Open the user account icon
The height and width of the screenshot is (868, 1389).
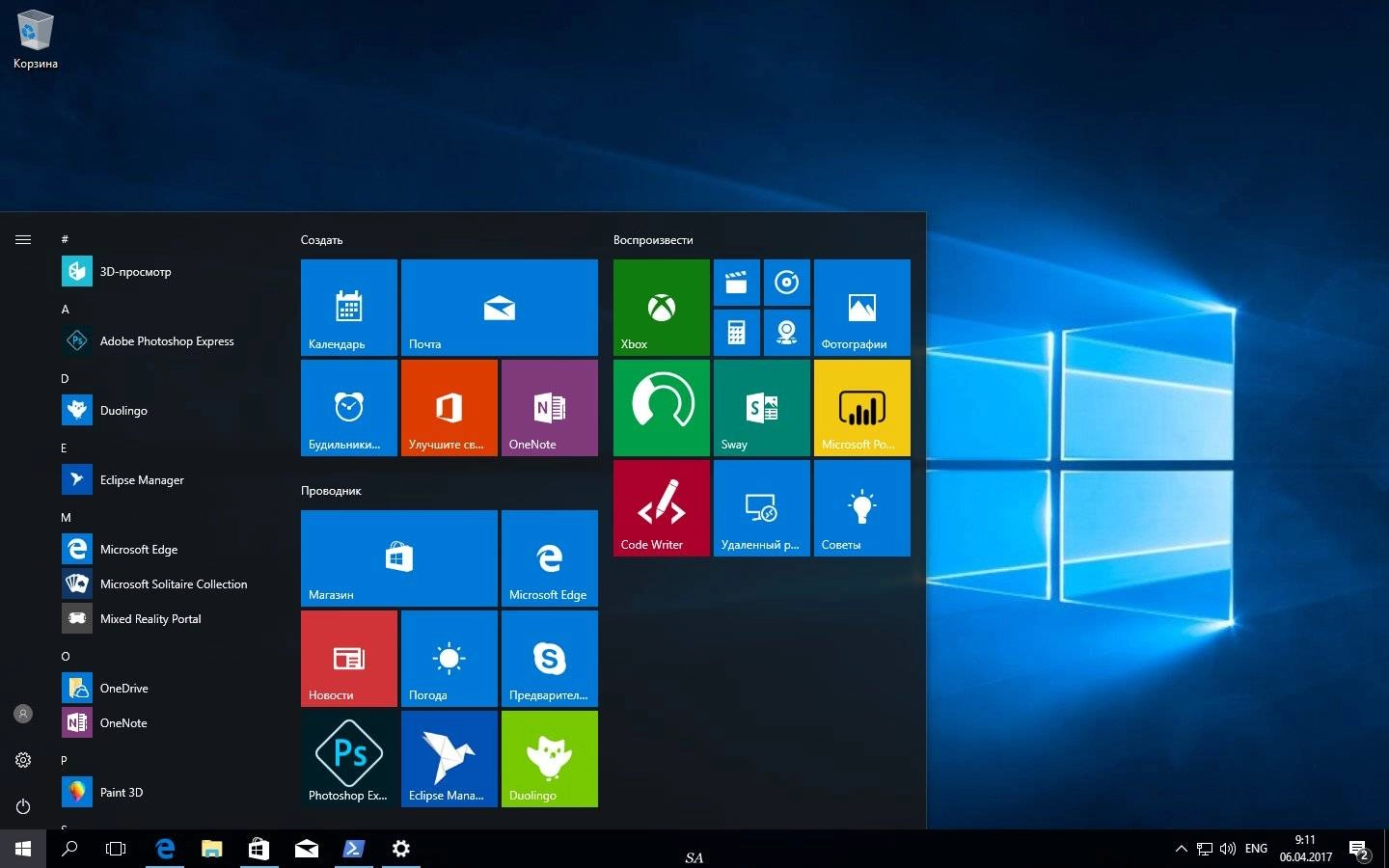pos(23,714)
